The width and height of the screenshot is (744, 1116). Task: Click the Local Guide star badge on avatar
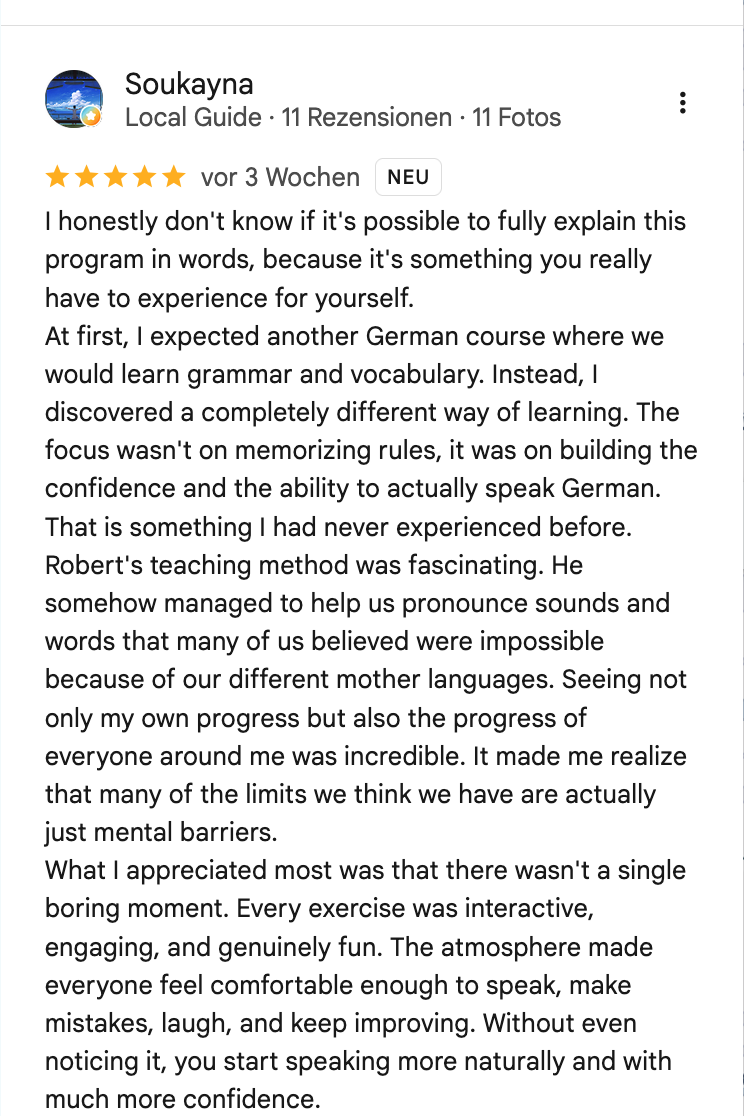pyautogui.click(x=91, y=117)
